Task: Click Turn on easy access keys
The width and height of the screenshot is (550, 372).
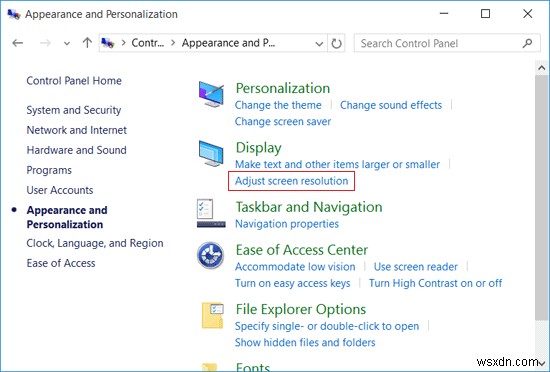Action: [x=293, y=283]
